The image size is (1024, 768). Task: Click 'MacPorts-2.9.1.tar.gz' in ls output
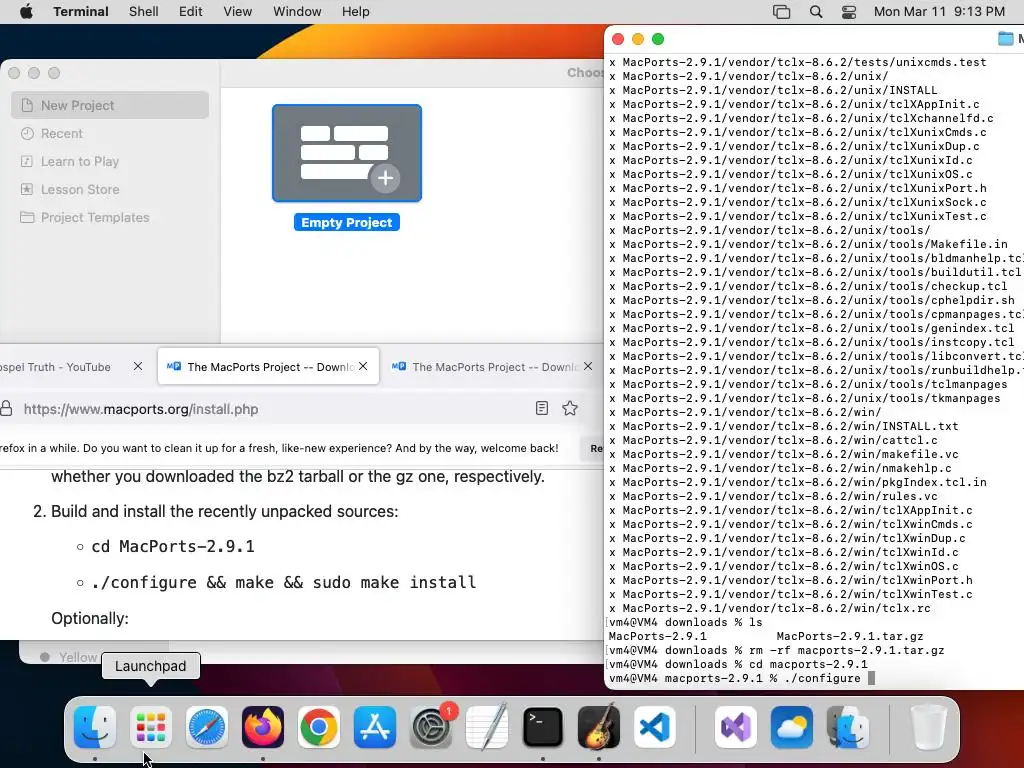pos(850,636)
